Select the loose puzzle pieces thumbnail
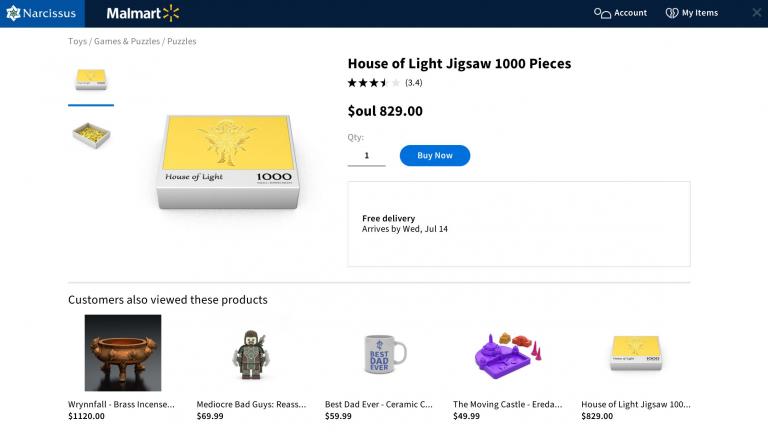 [x=91, y=133]
